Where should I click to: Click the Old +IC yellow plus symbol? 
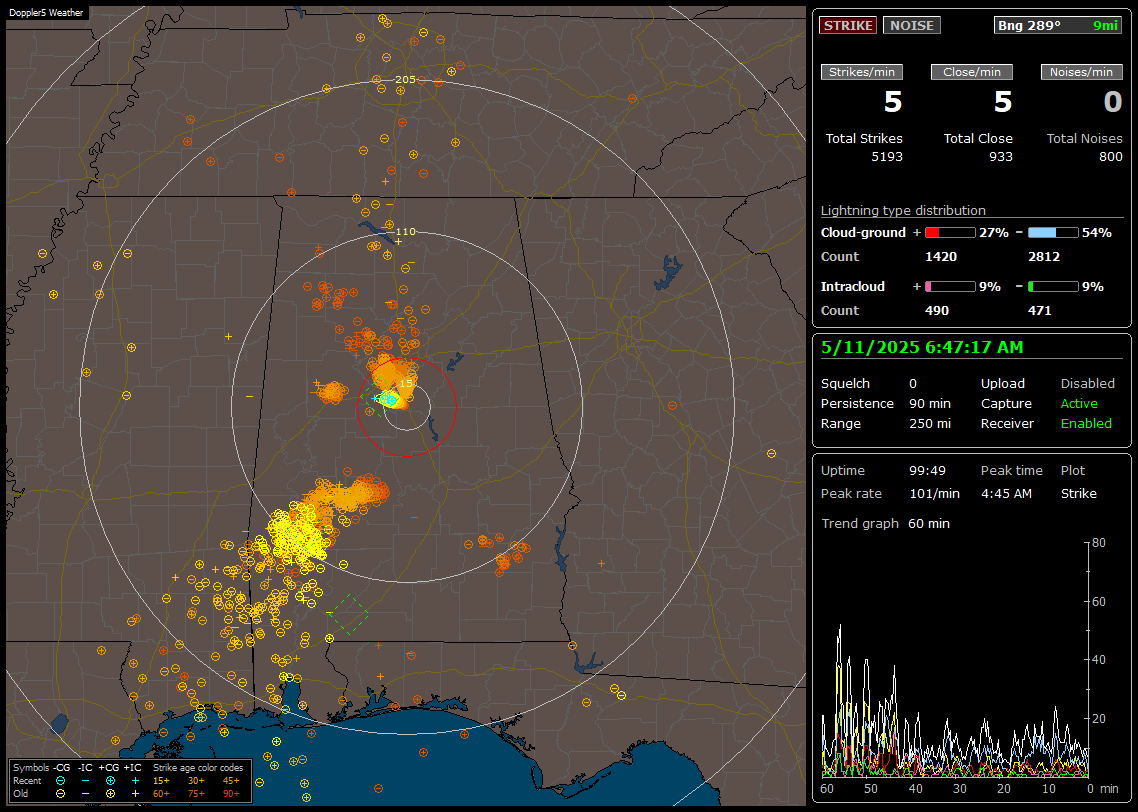[x=136, y=794]
